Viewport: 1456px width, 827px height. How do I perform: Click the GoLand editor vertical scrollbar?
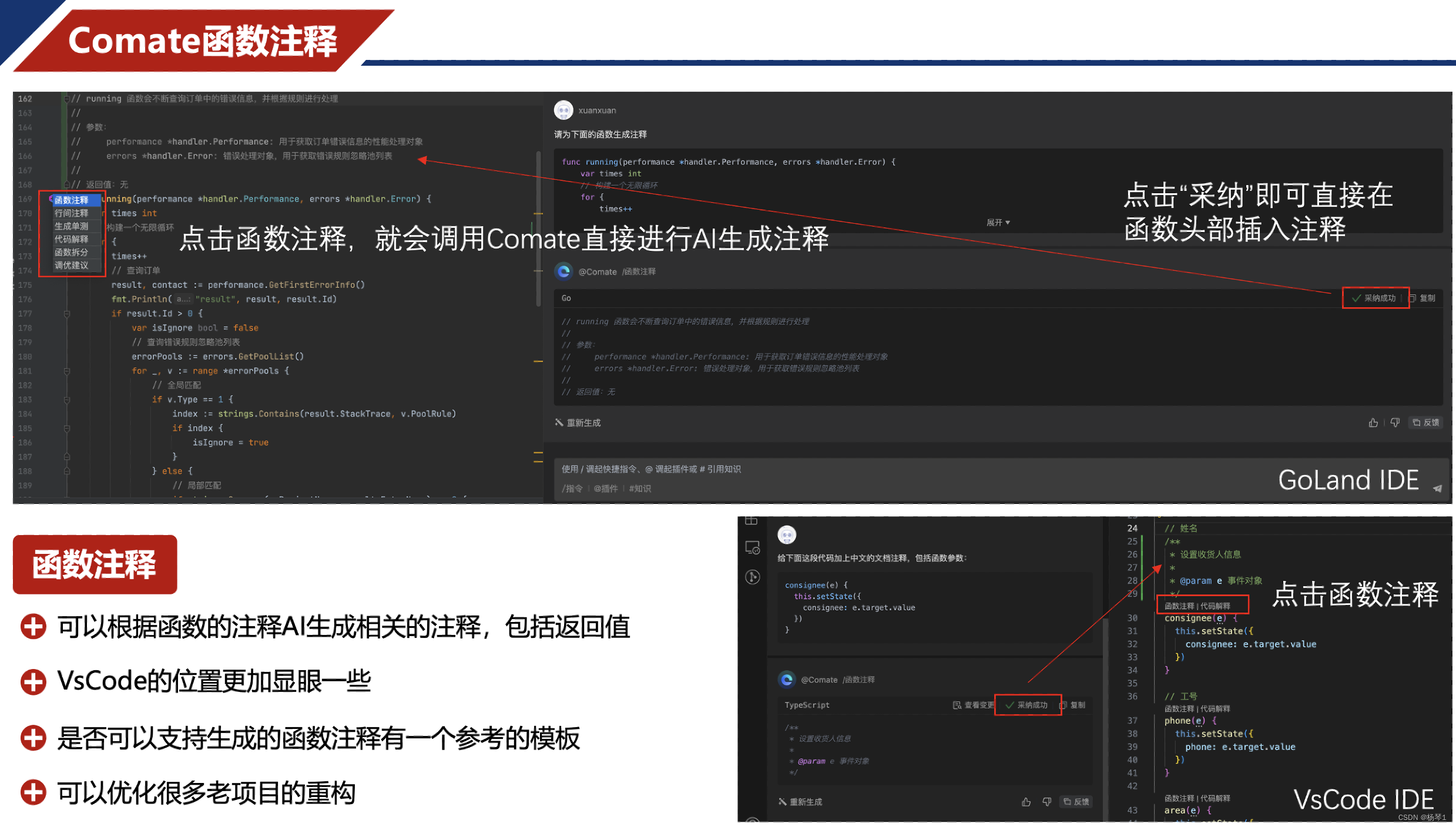pyautogui.click(x=538, y=229)
